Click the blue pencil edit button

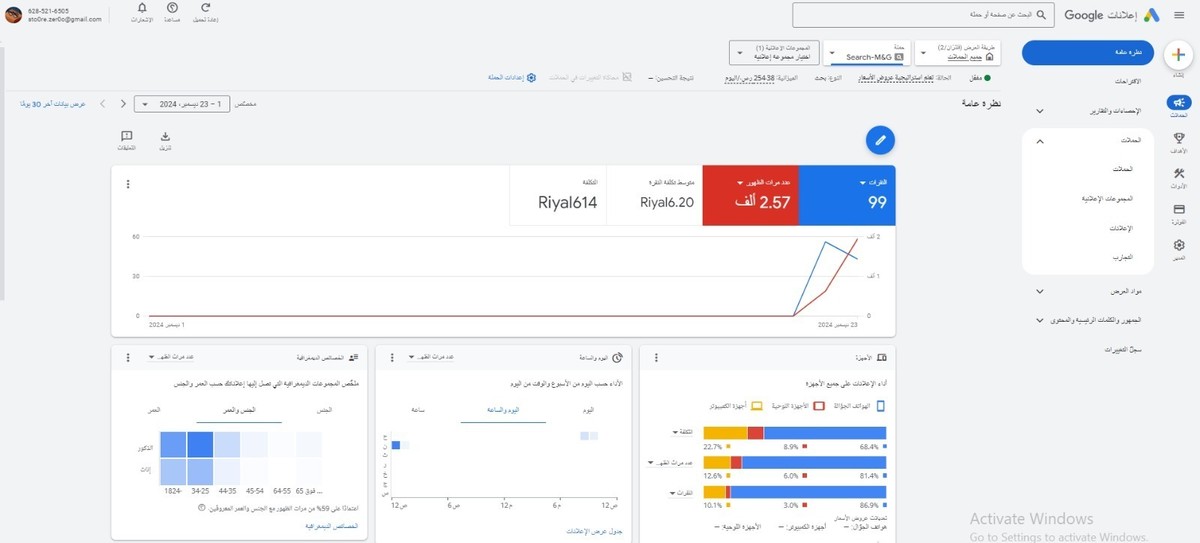880,141
